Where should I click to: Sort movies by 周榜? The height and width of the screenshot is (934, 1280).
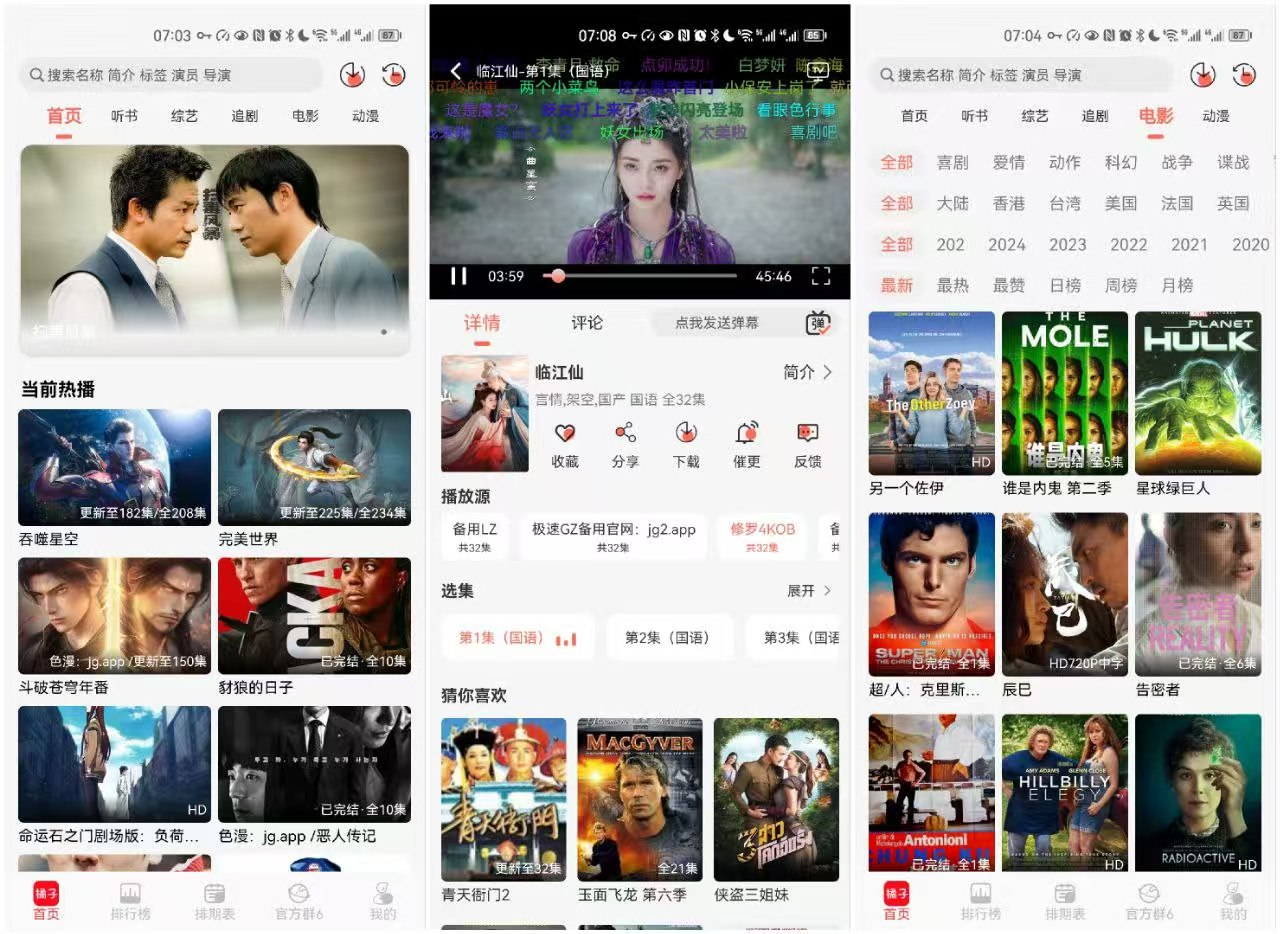click(1121, 285)
